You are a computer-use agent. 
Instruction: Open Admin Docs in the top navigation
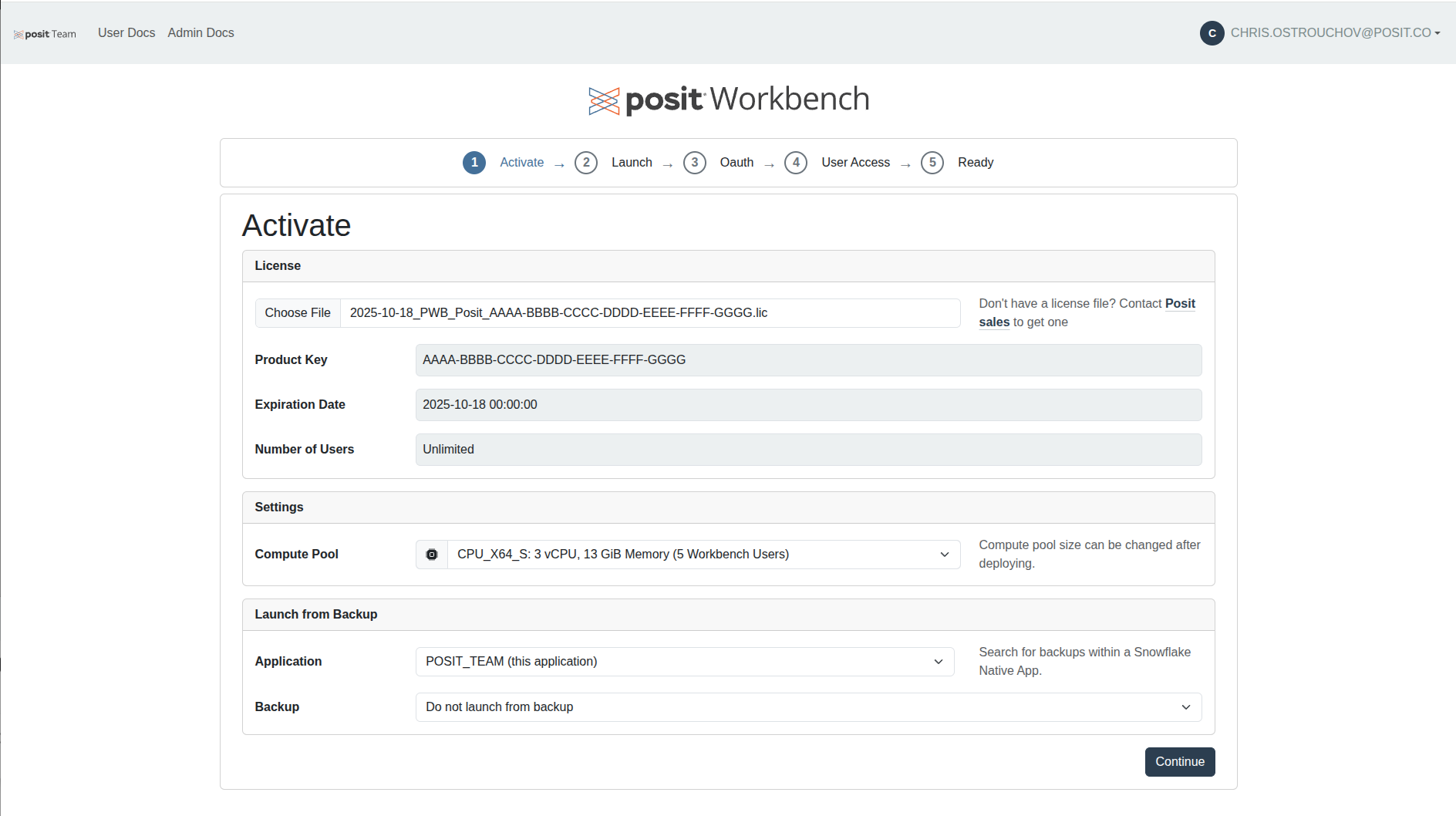click(x=201, y=33)
